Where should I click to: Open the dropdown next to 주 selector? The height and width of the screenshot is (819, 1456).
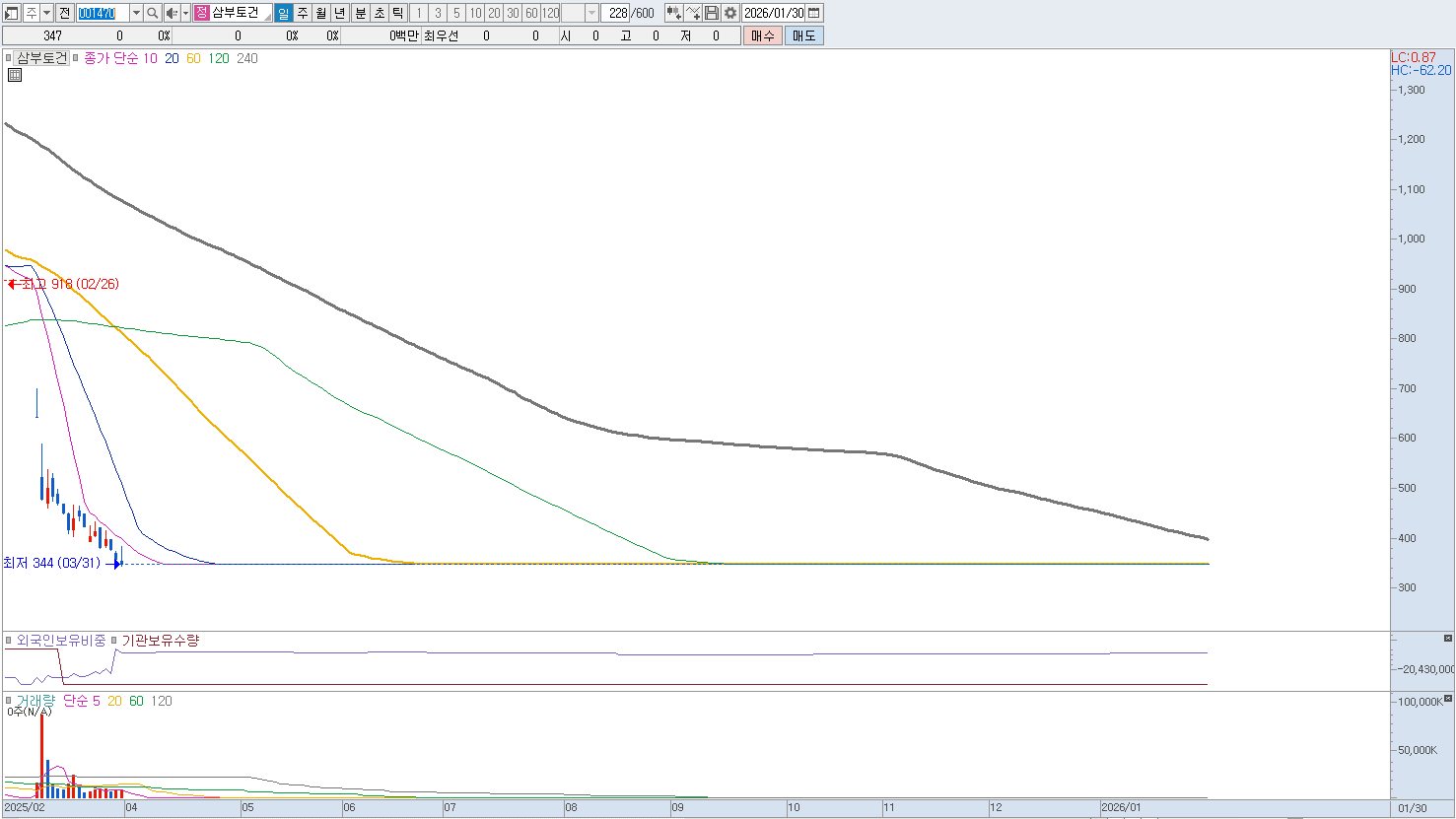[x=46, y=13]
